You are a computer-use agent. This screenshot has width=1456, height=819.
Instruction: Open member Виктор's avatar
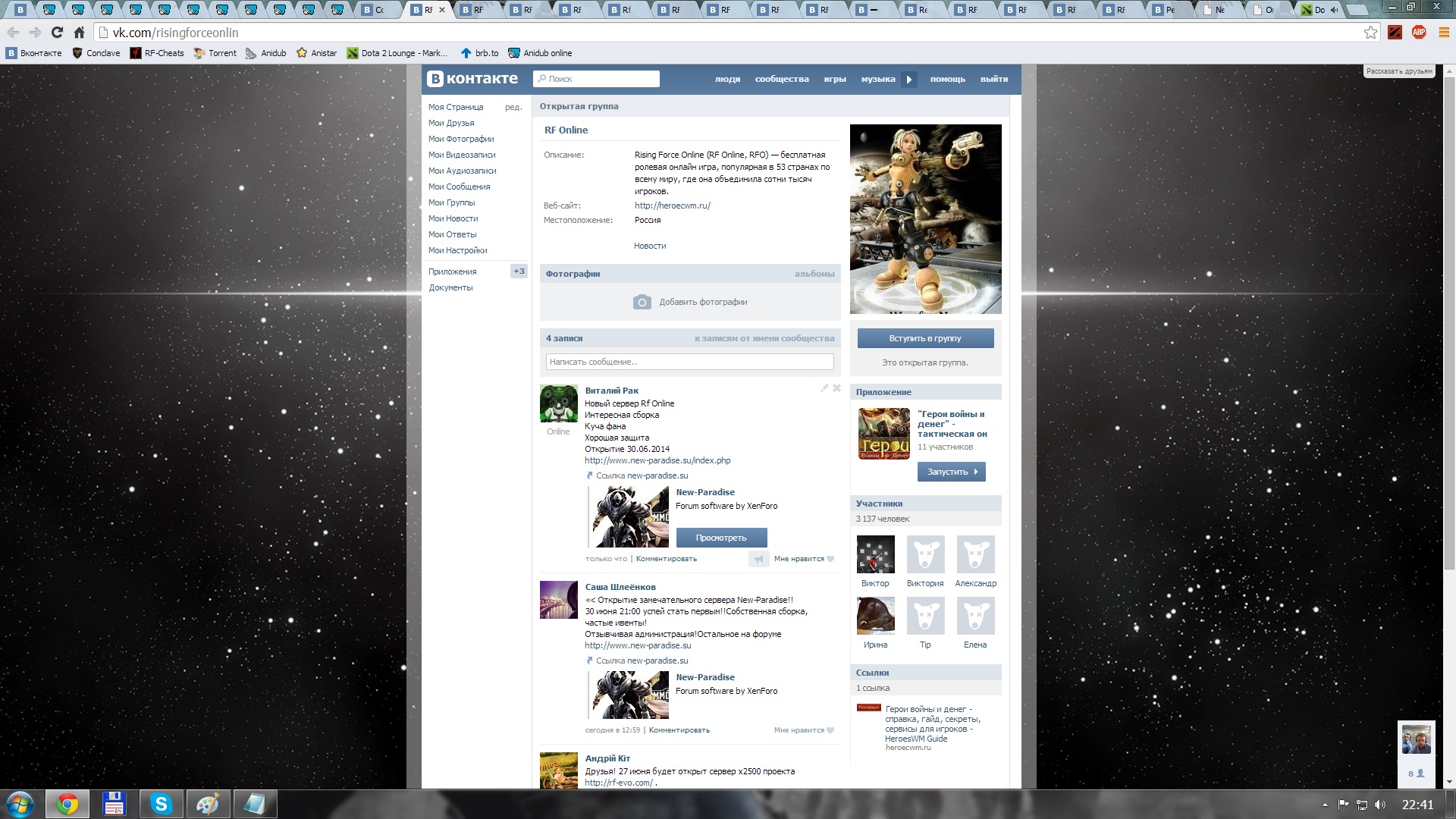click(875, 554)
